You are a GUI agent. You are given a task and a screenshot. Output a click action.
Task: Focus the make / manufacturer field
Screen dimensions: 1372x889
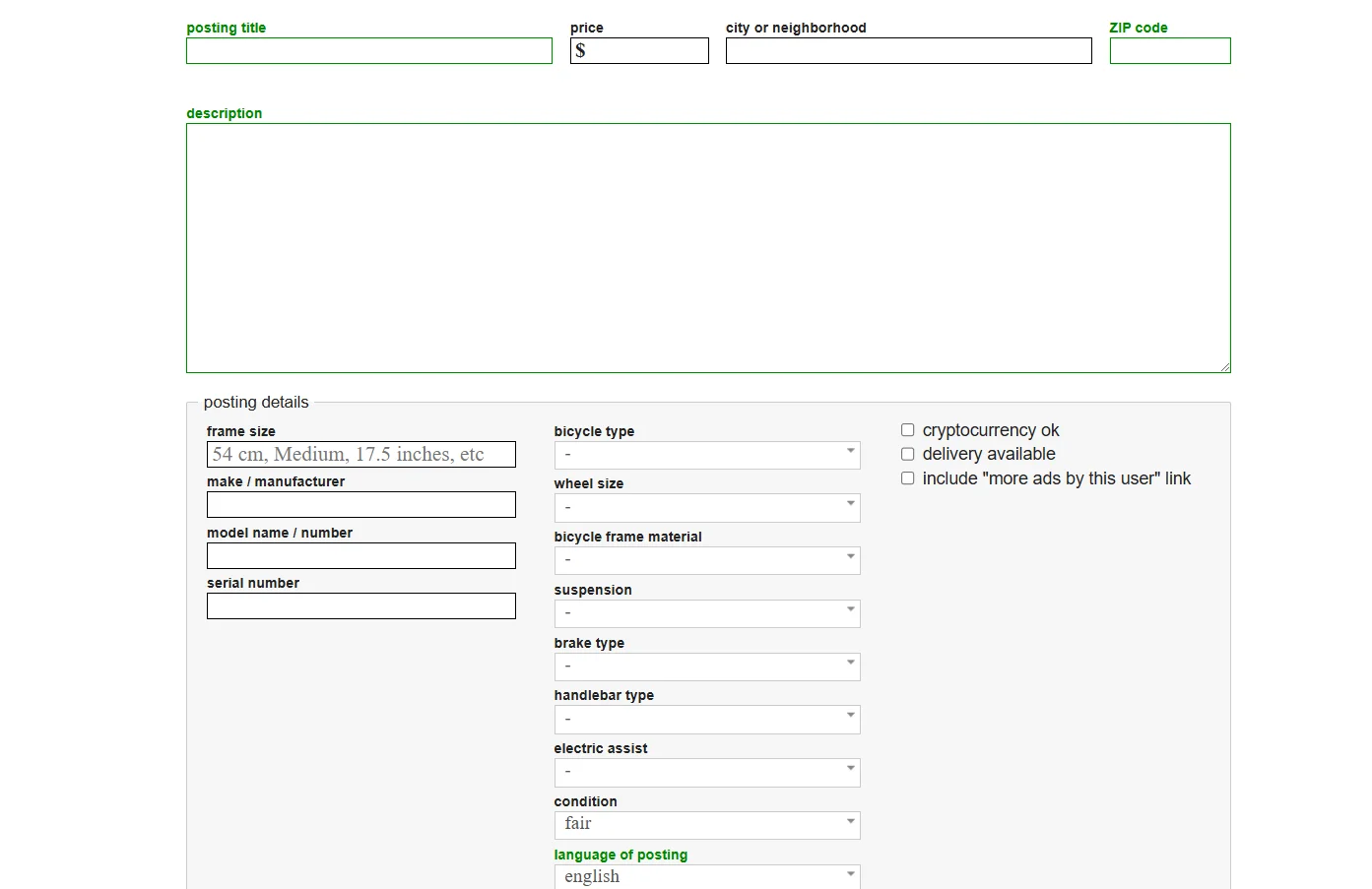(360, 505)
